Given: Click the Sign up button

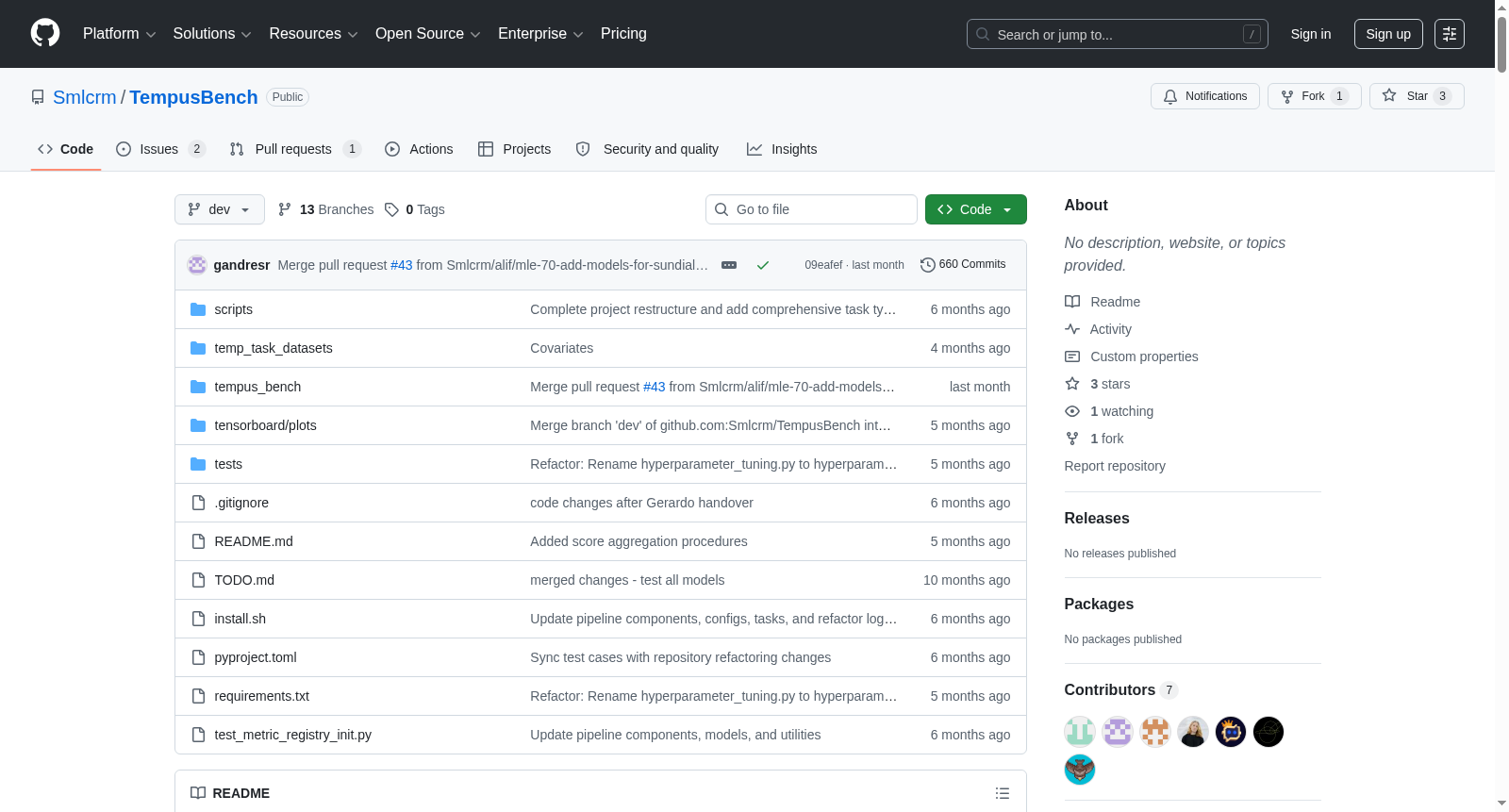Looking at the screenshot, I should tap(1388, 34).
